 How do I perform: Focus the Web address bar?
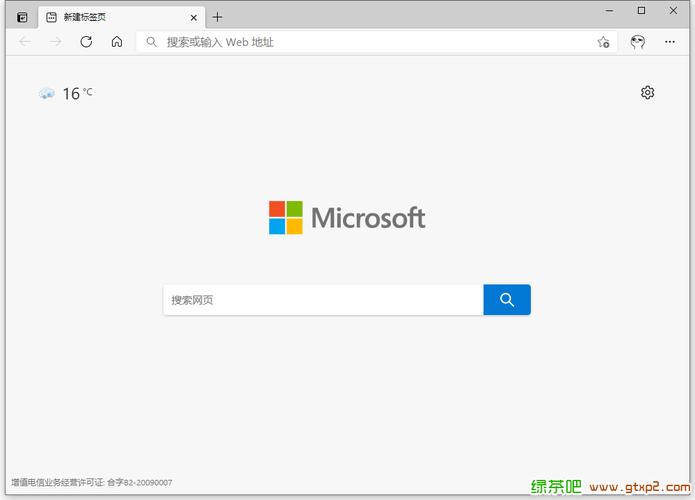(376, 42)
